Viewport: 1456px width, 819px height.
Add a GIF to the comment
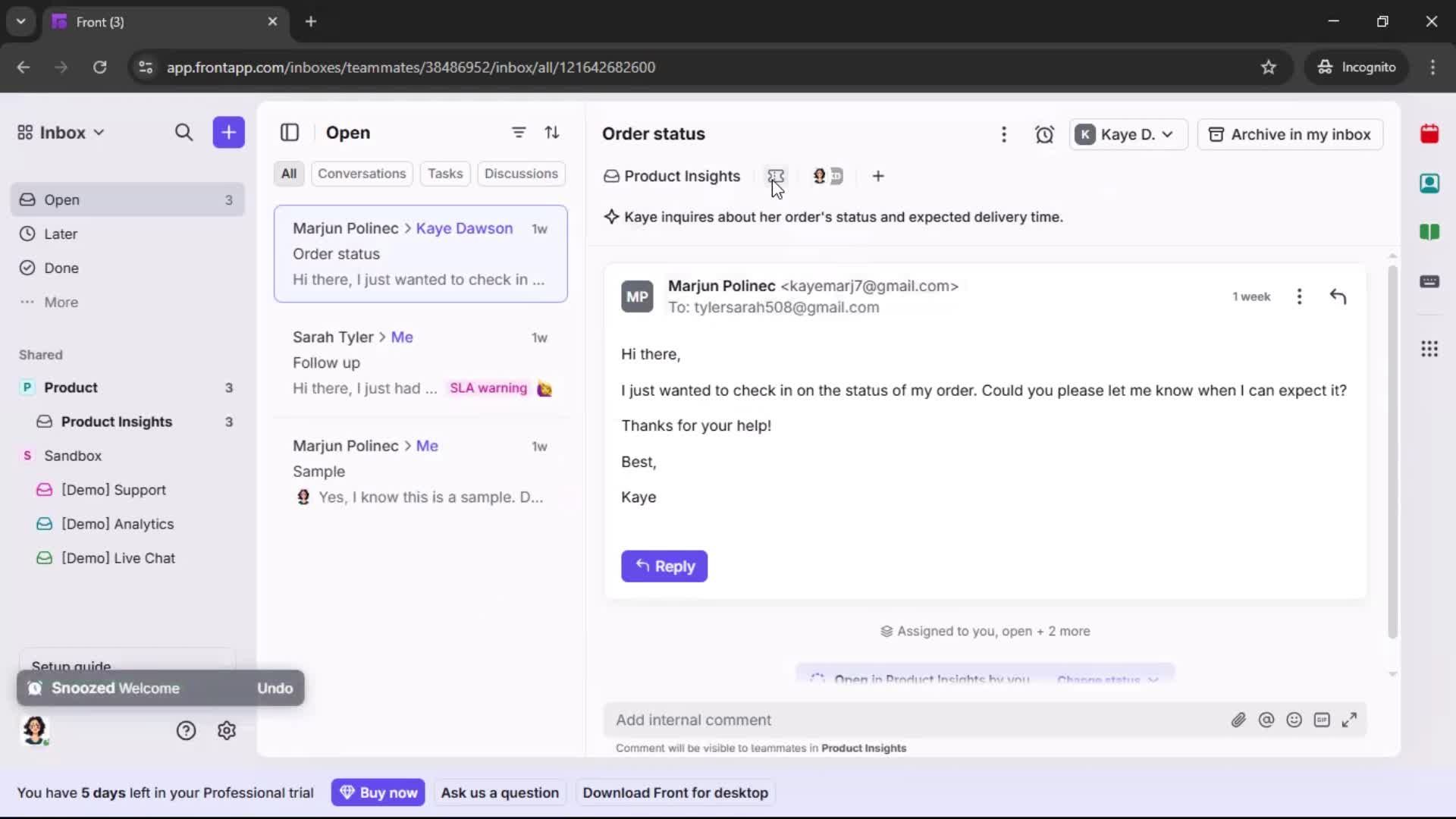(x=1323, y=720)
